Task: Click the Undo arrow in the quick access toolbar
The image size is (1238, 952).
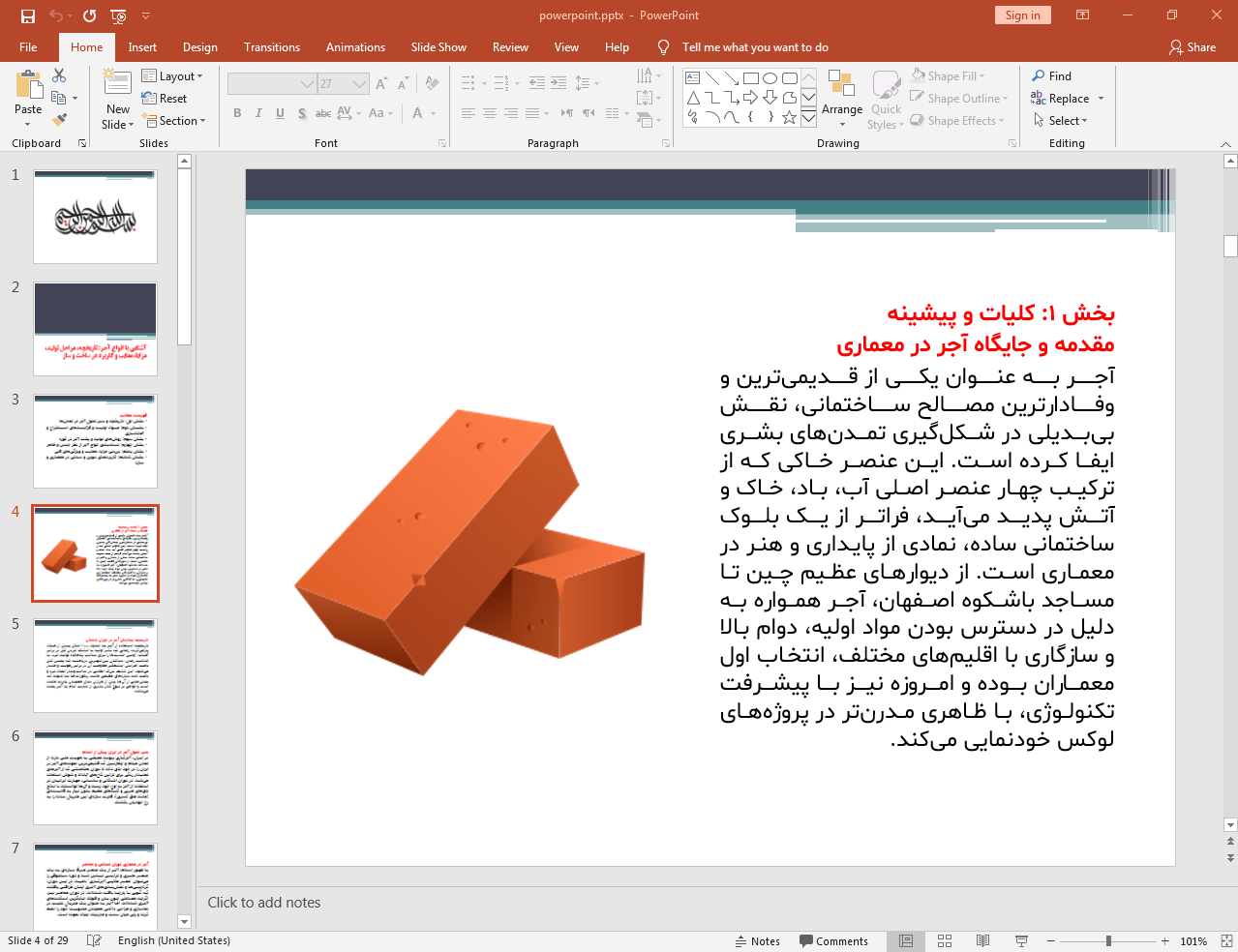Action: click(56, 15)
